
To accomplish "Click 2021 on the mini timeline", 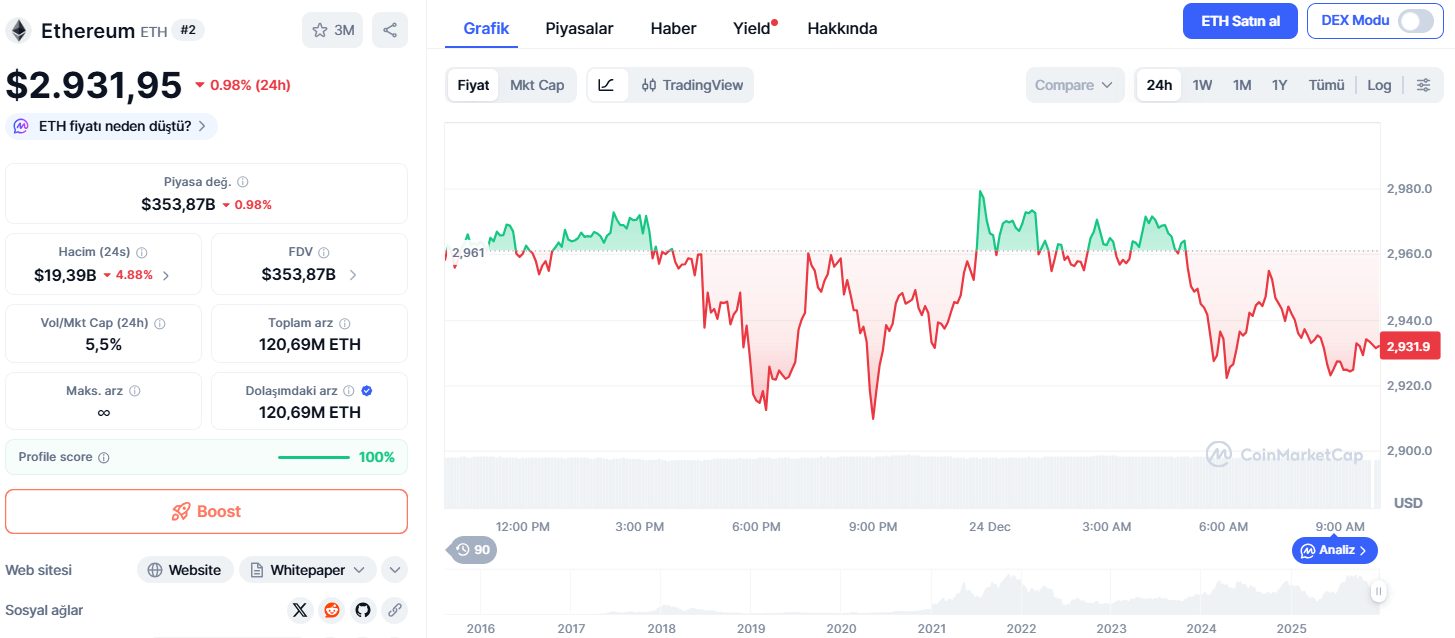I will pos(931,628).
